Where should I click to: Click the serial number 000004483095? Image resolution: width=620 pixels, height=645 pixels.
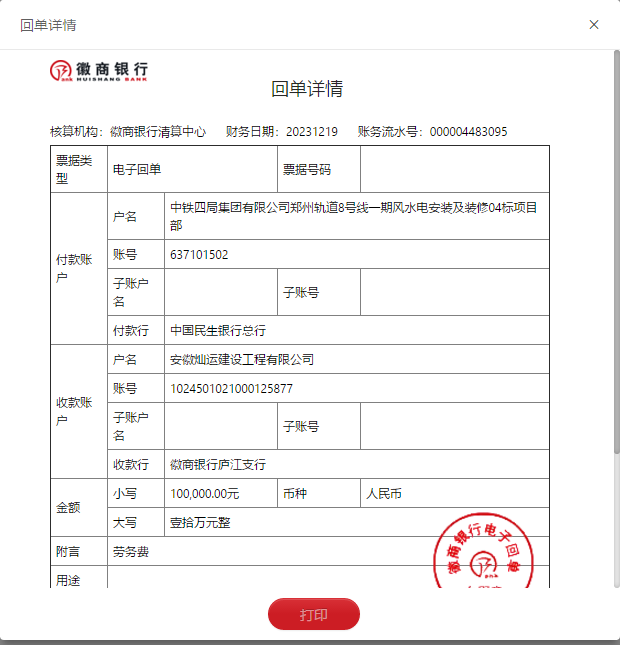(x=468, y=132)
